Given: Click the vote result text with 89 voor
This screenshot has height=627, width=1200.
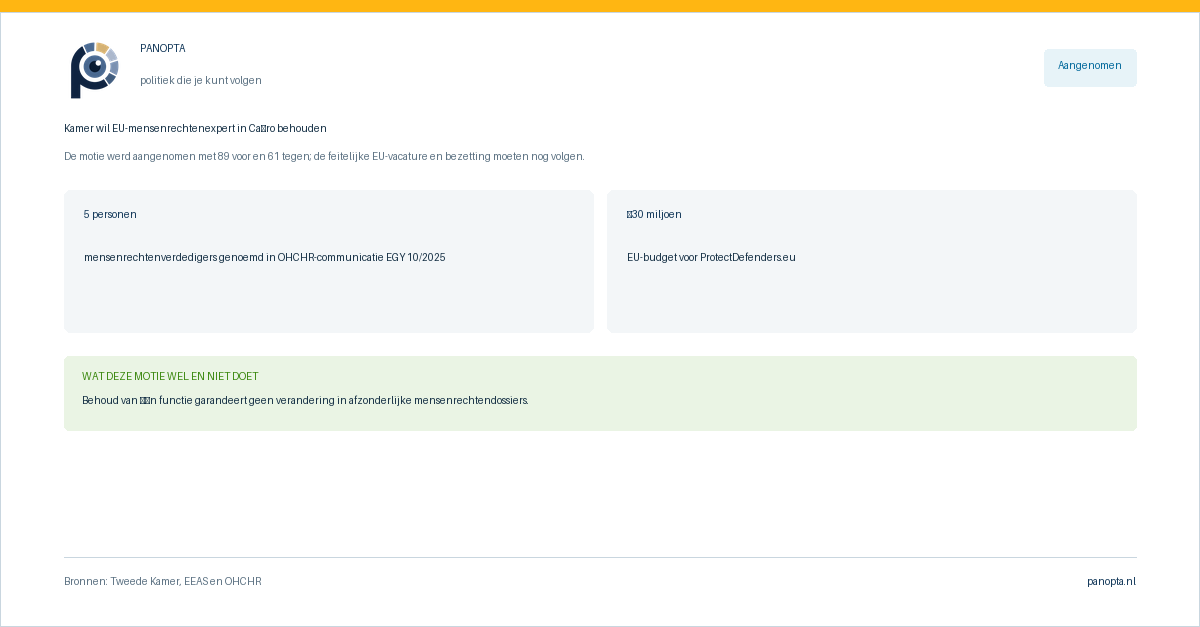Looking at the screenshot, I should tap(324, 157).
